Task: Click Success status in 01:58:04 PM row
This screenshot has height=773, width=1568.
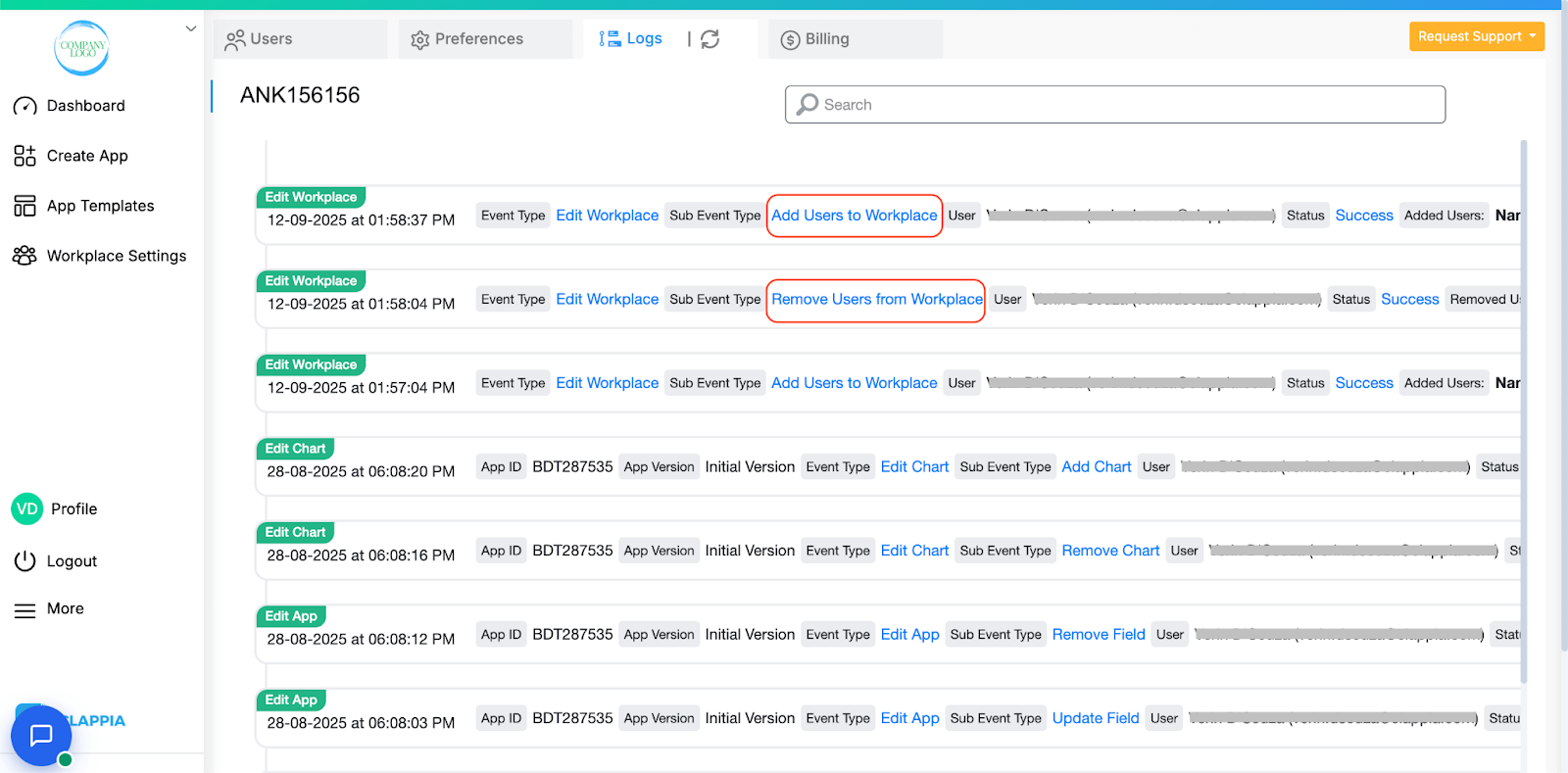Action: (1410, 300)
